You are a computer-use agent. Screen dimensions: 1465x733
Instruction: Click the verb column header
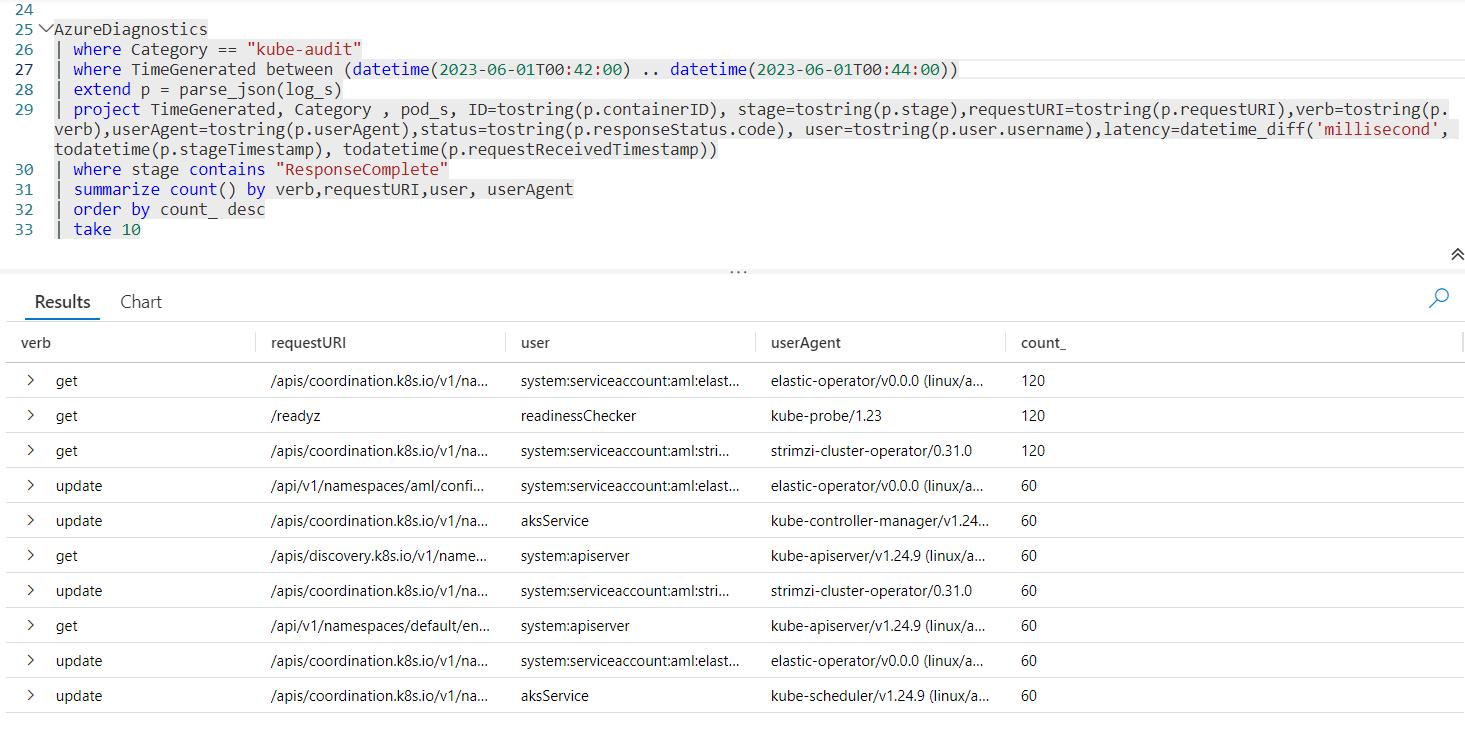(x=35, y=342)
